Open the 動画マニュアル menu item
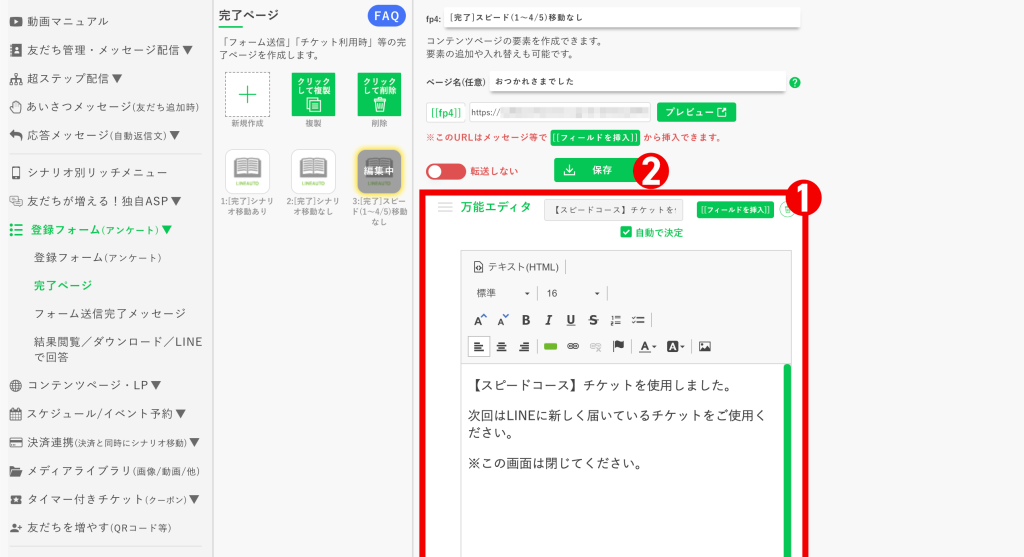1024x557 pixels. click(x=59, y=22)
